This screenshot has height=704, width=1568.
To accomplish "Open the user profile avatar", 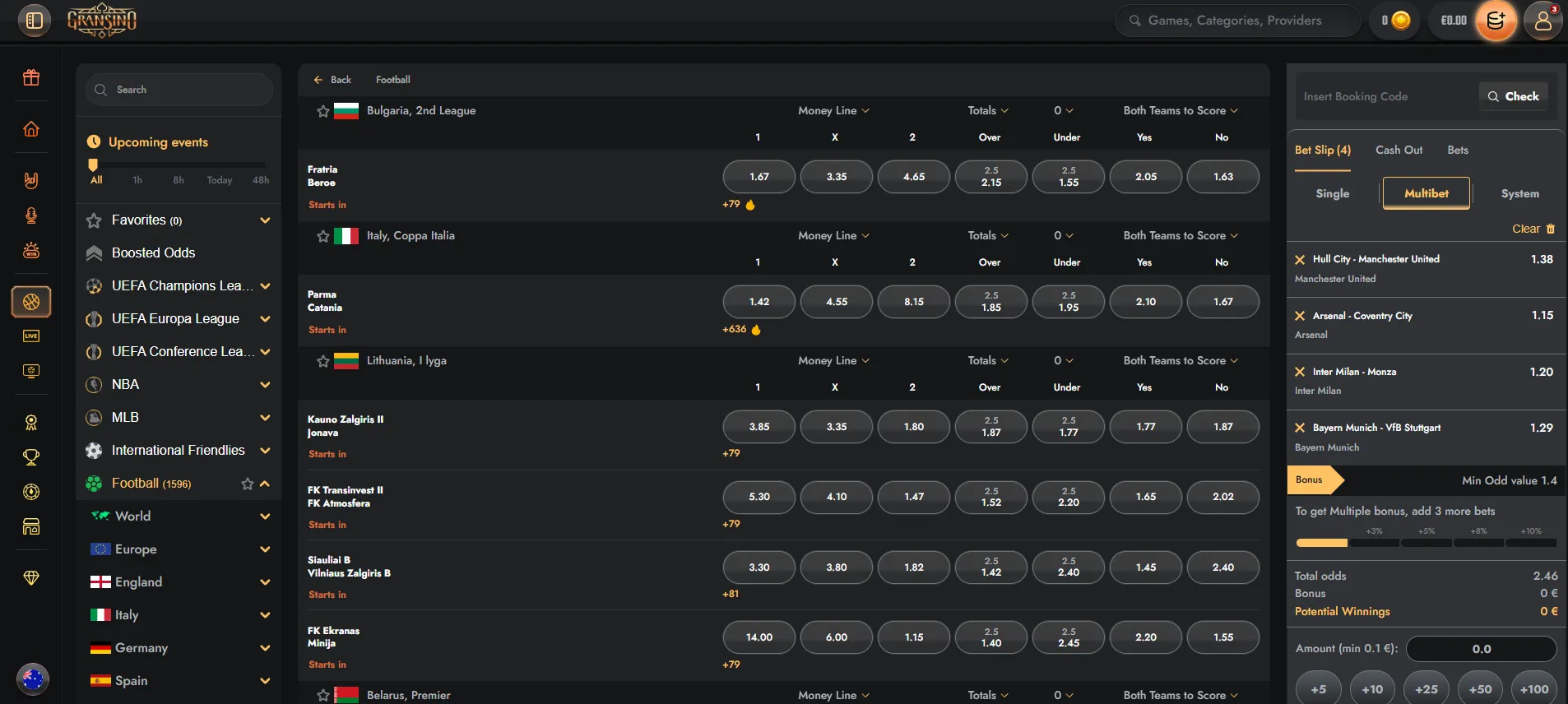I will (1543, 21).
